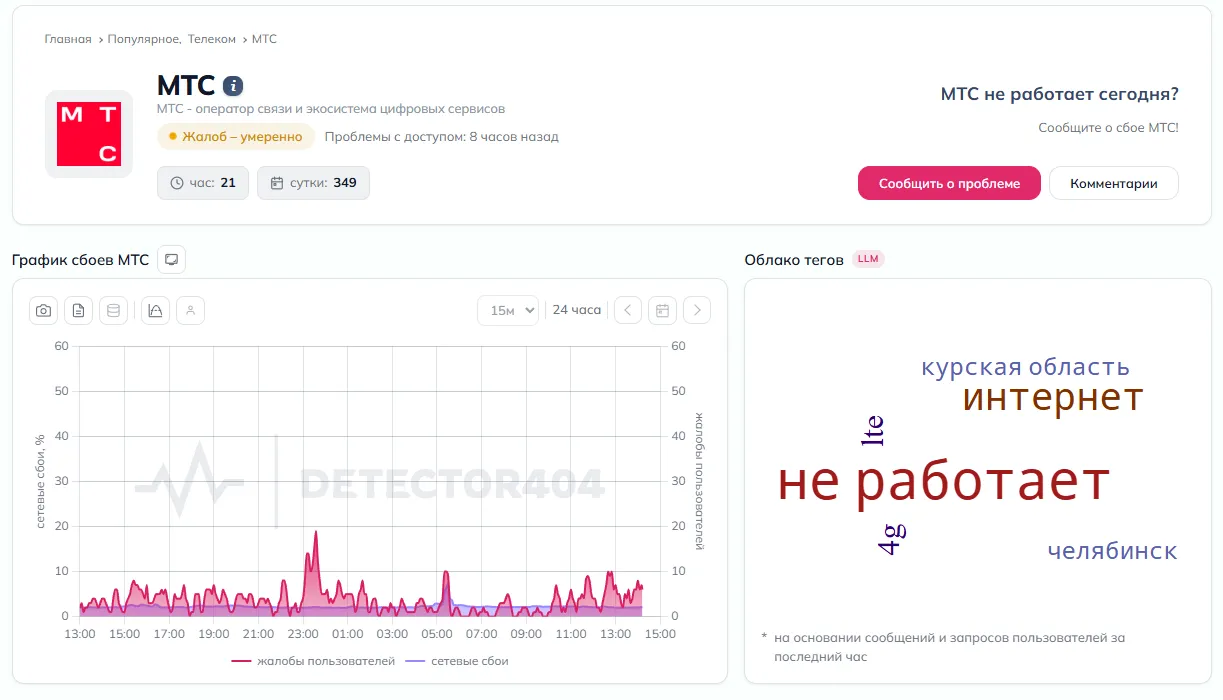
Task: Click the Жалоб – умеренно status badge
Action: coord(236,137)
